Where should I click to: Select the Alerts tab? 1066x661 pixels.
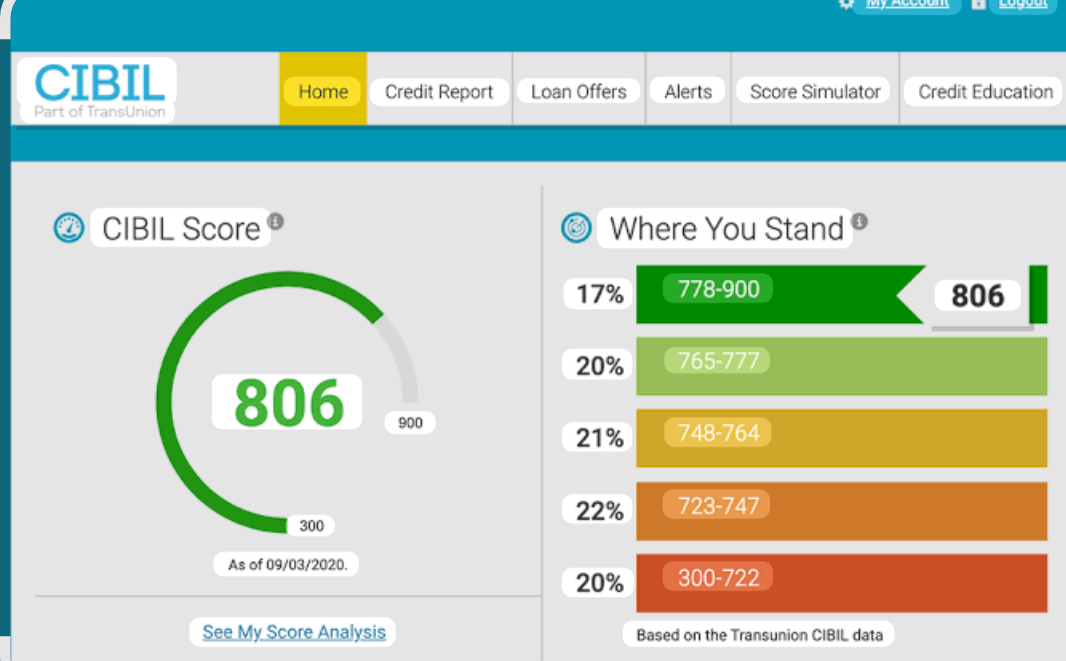pyautogui.click(x=688, y=91)
